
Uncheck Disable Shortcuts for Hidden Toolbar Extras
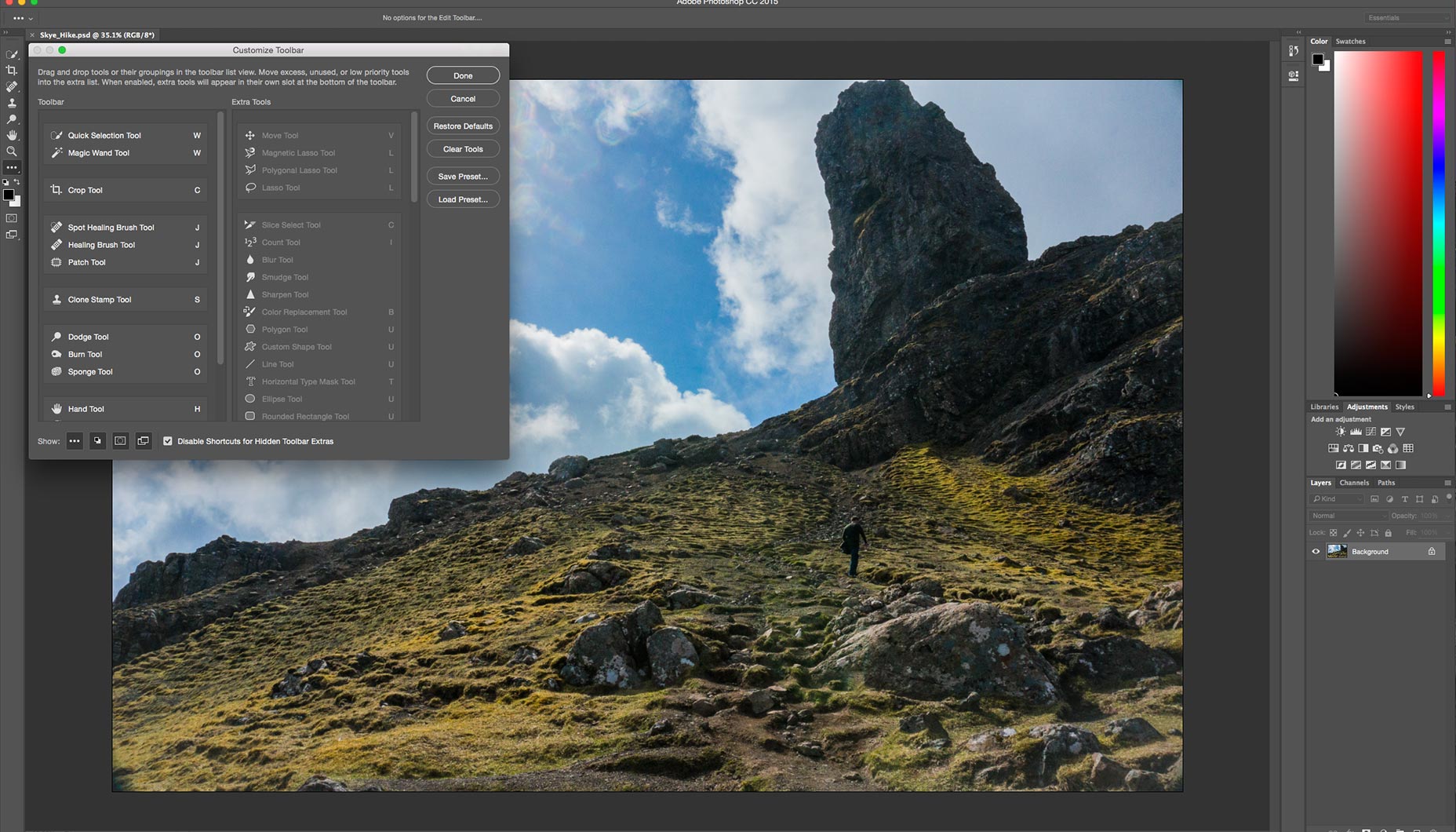[168, 441]
